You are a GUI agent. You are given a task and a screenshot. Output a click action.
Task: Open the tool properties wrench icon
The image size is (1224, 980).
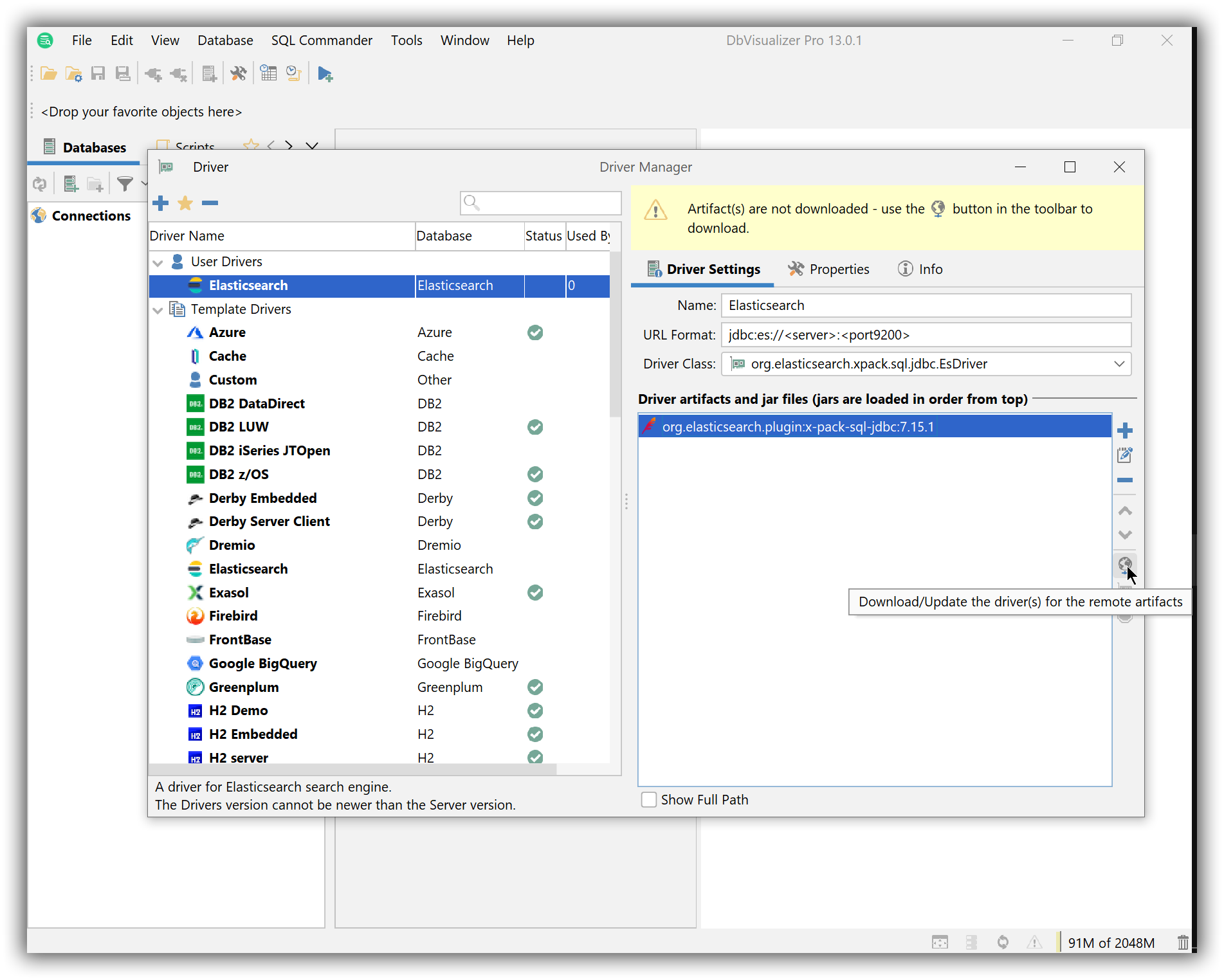pos(239,73)
